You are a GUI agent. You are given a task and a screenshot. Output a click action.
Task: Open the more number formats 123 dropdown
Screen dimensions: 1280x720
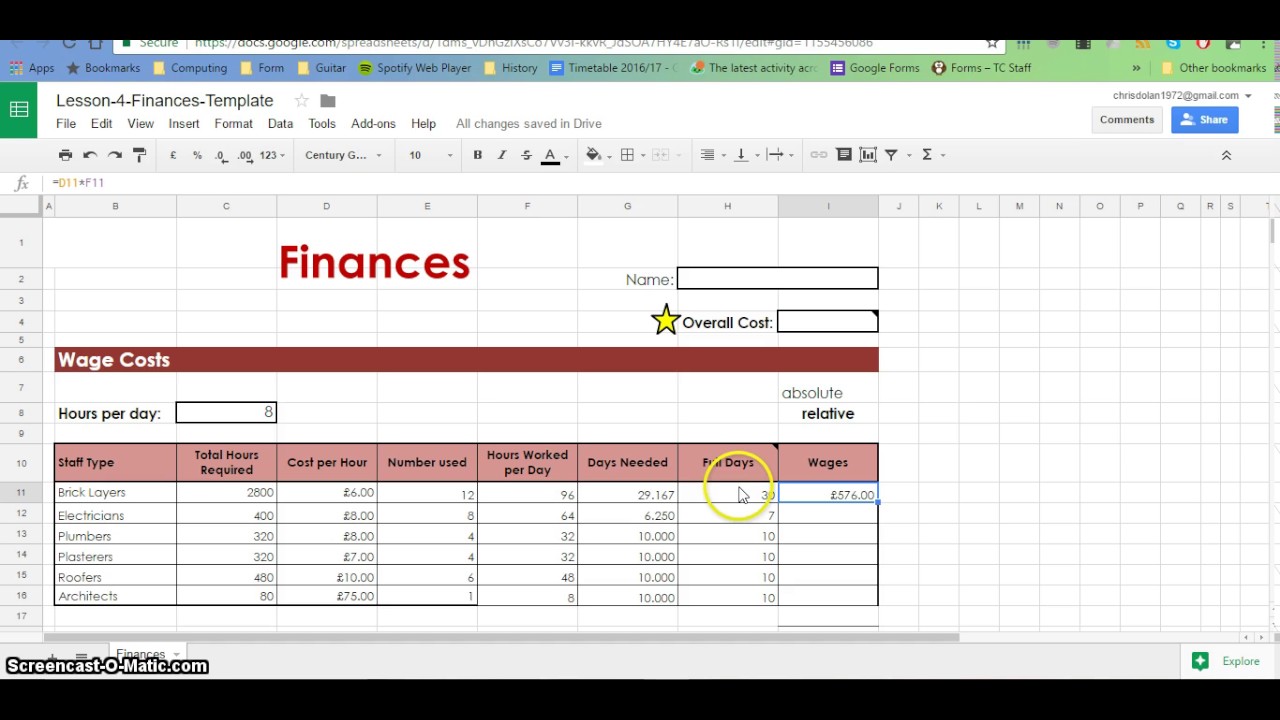[272, 155]
